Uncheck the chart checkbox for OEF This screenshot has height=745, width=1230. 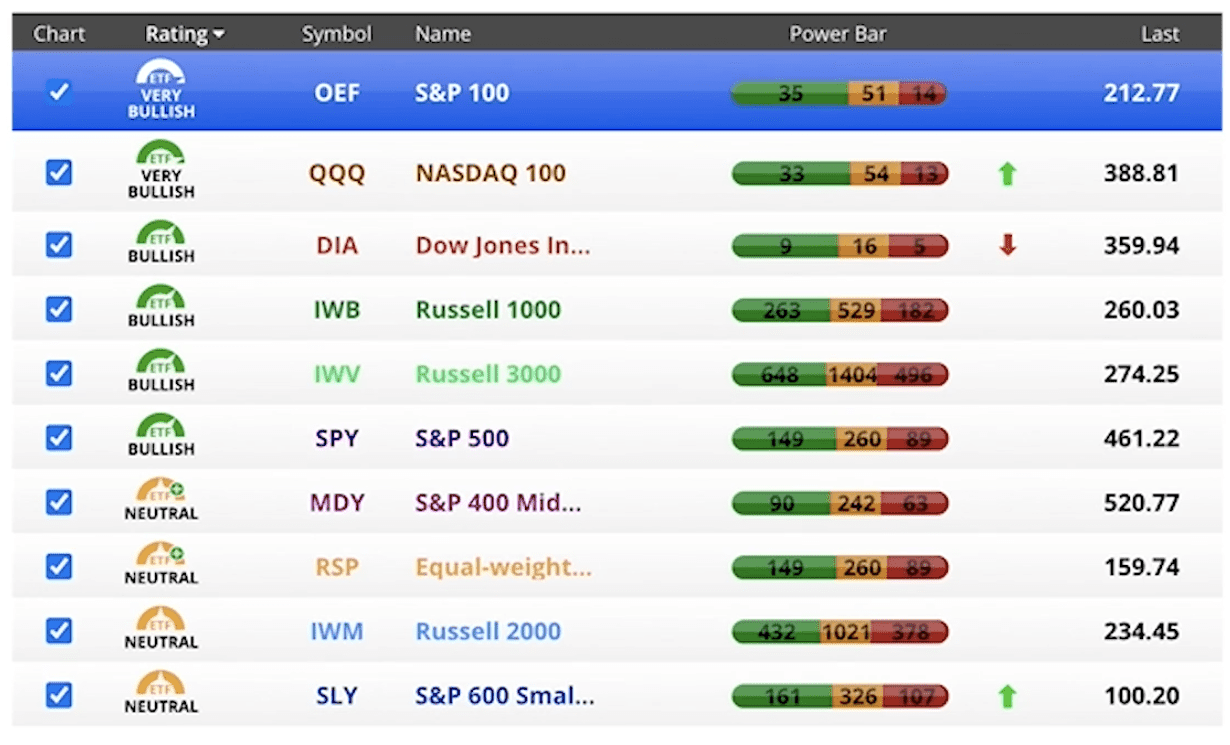click(59, 92)
